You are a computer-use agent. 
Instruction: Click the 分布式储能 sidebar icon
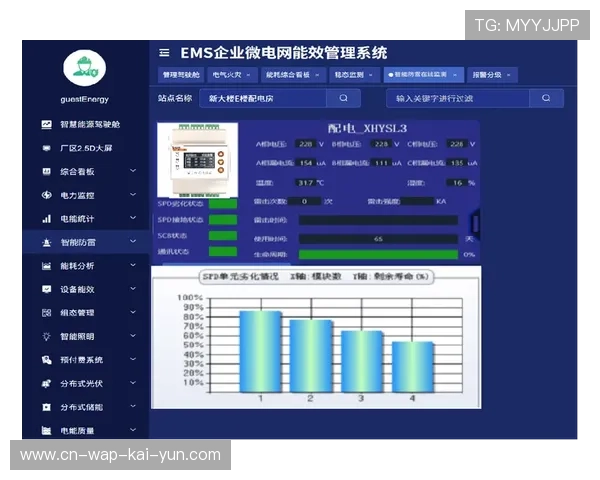[46, 407]
